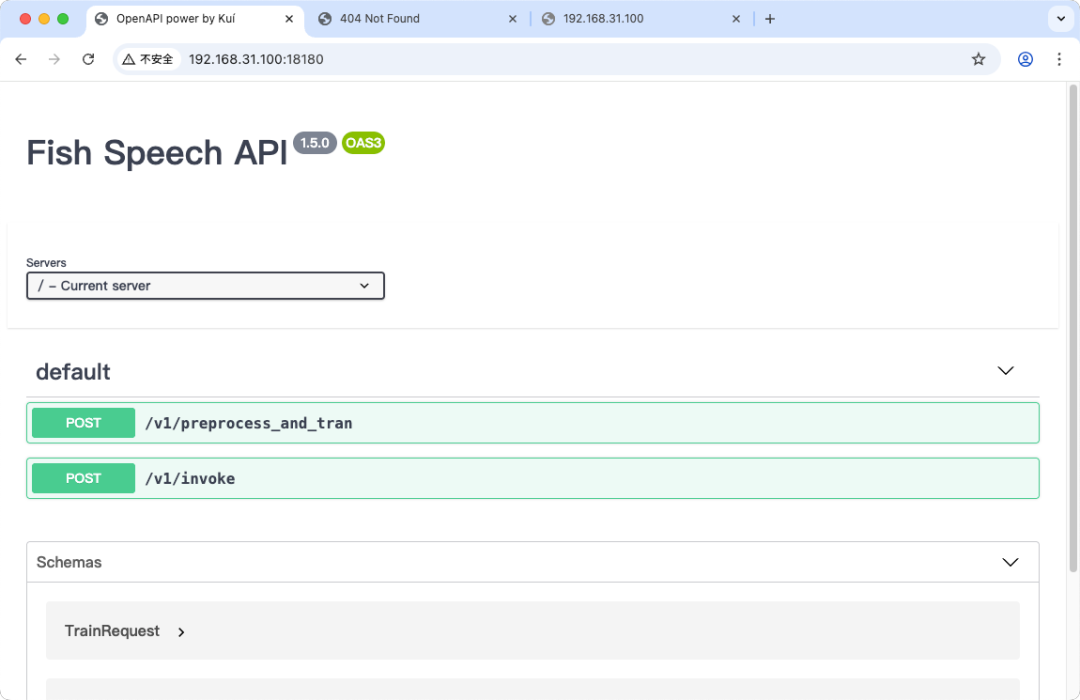Reload the page with refresh icon
This screenshot has width=1080, height=700.
pos(88,59)
